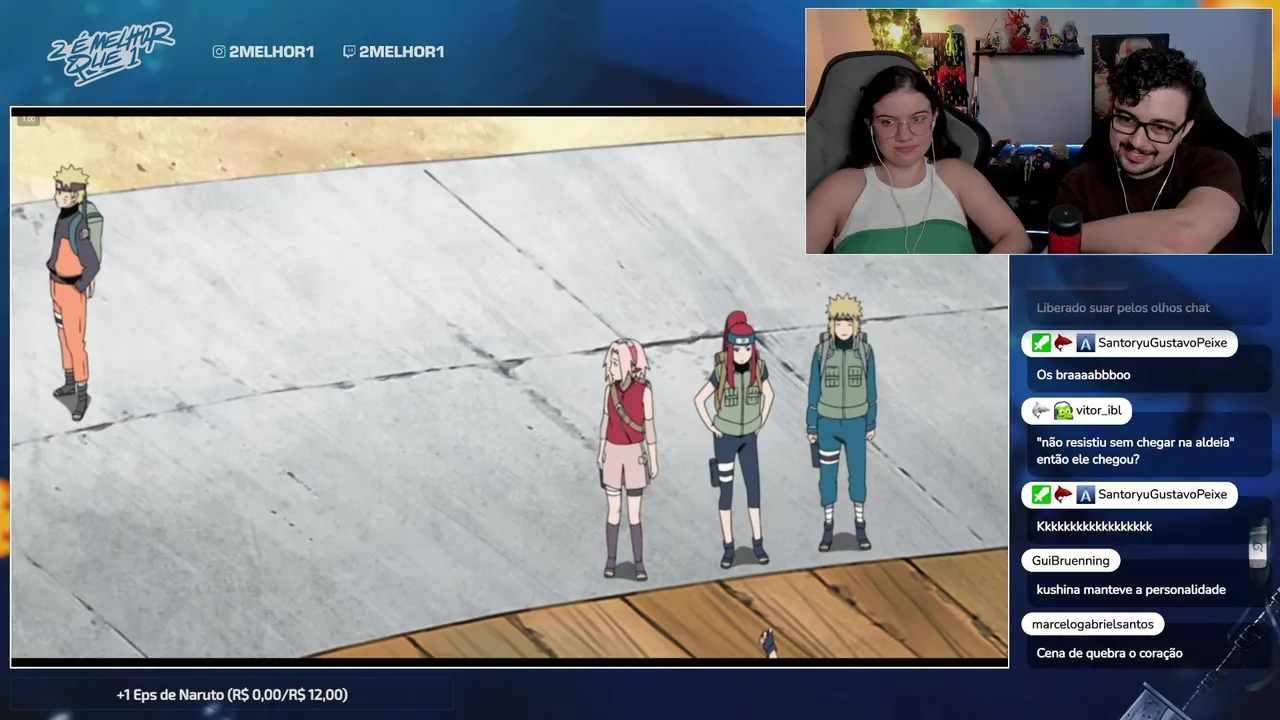
Task: Click blue 'A' badge on the 'Kkkkkkkkkkkkkkkkk' message
Action: [1085, 495]
